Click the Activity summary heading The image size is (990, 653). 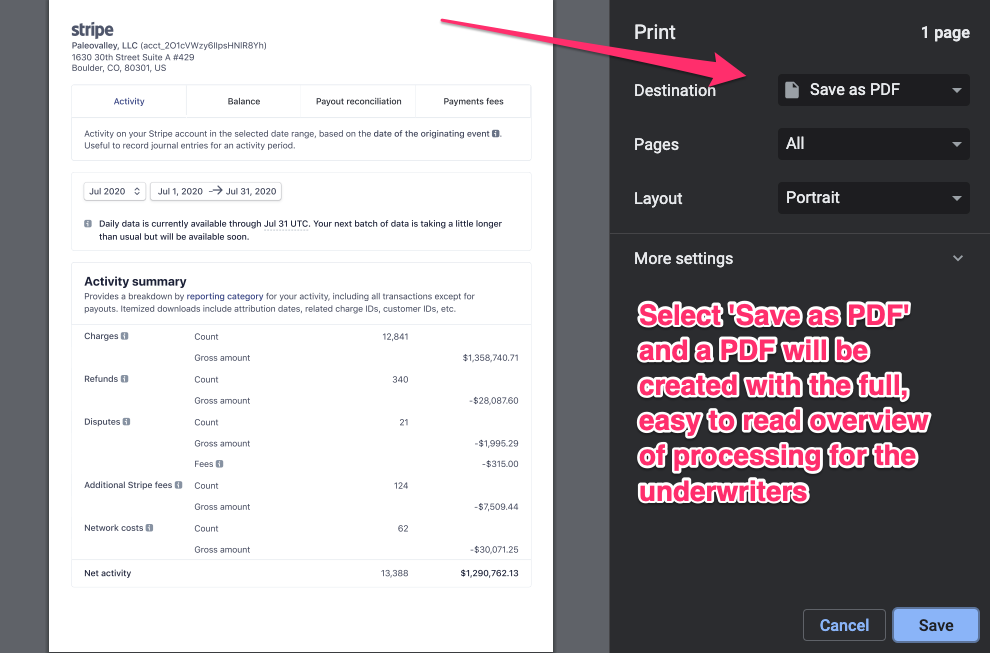coord(135,282)
